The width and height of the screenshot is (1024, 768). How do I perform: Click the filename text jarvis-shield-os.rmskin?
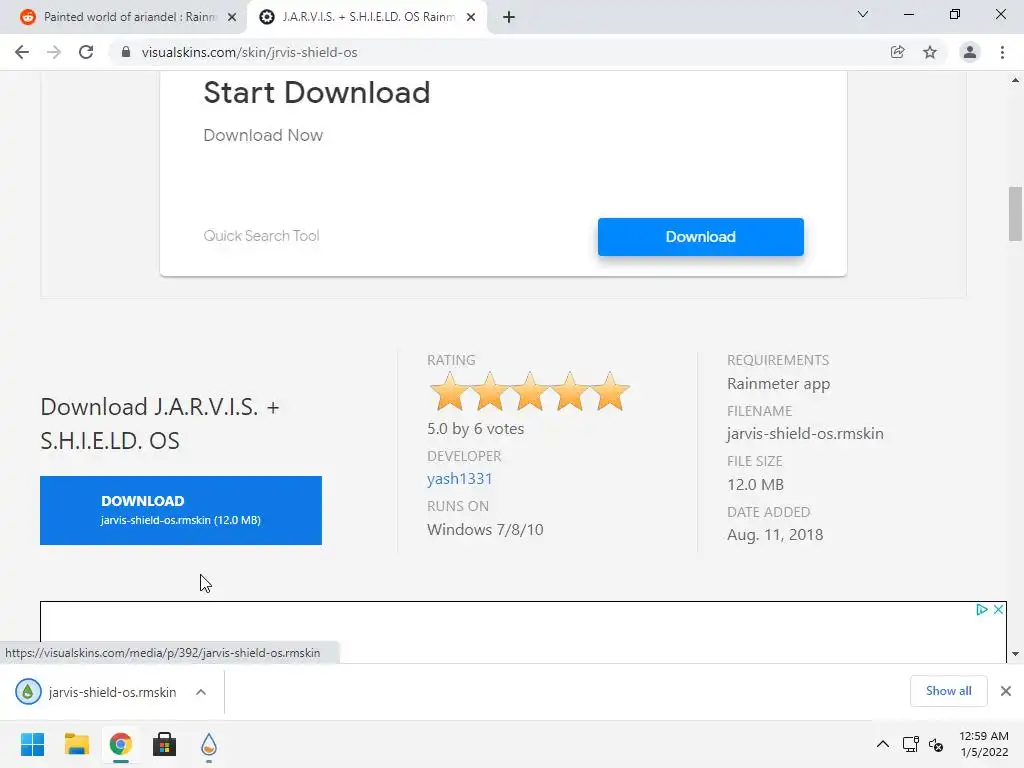pyautogui.click(x=805, y=434)
